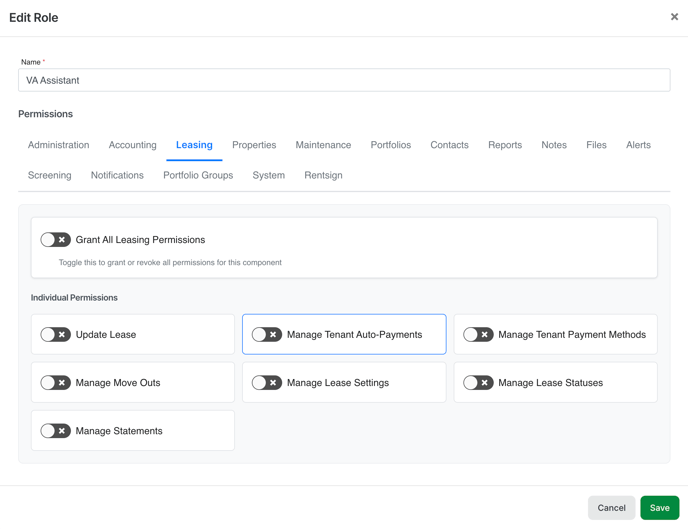Open the Screening permissions tab
The image size is (688, 529).
[x=50, y=175]
